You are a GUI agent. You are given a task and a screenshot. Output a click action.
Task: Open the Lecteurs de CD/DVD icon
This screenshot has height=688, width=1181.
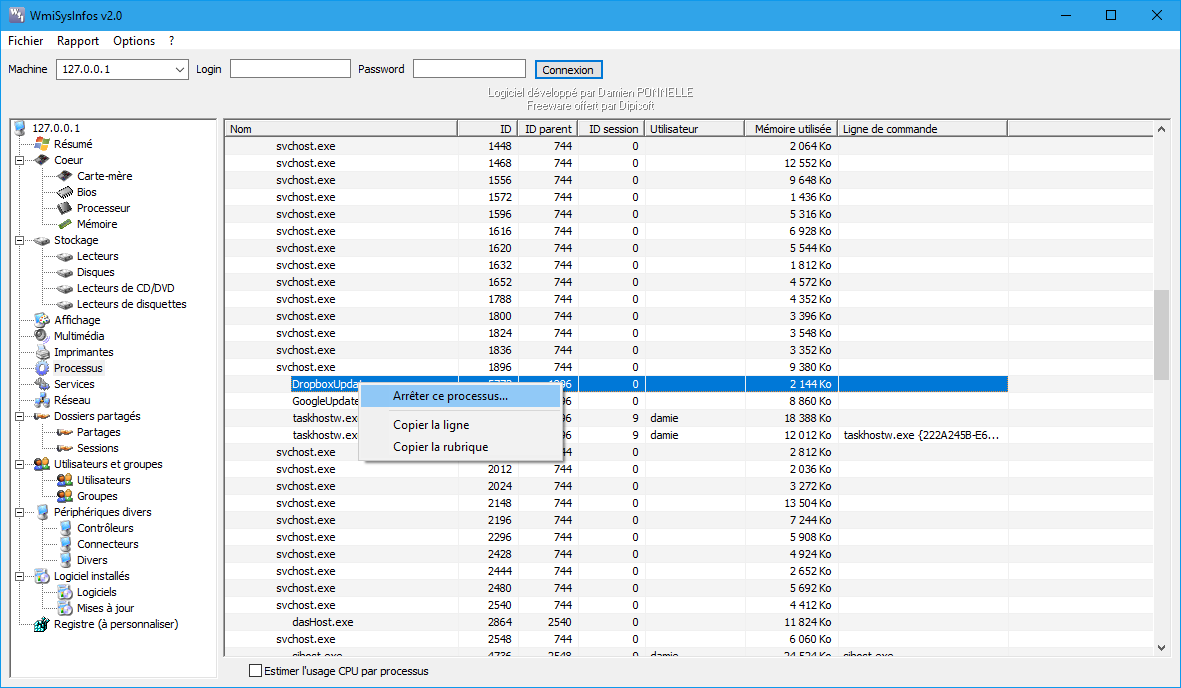click(65, 288)
